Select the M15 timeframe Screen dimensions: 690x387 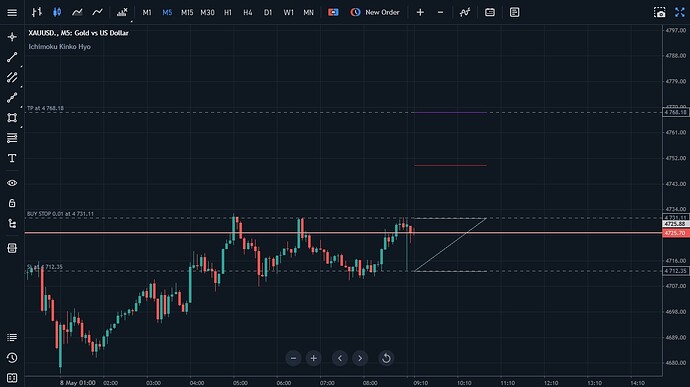click(187, 13)
